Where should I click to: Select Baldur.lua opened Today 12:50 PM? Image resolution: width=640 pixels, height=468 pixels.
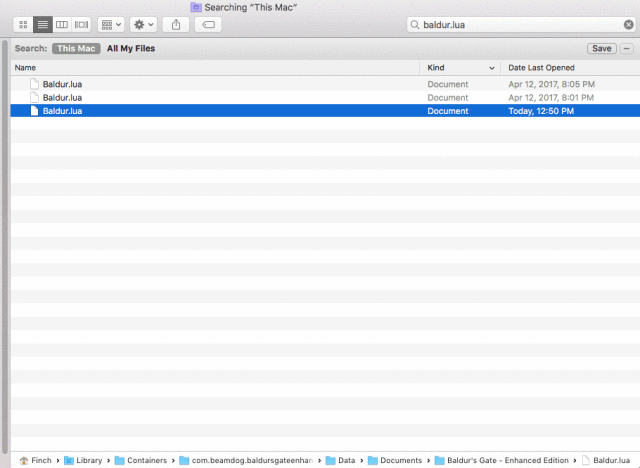click(x=325, y=111)
